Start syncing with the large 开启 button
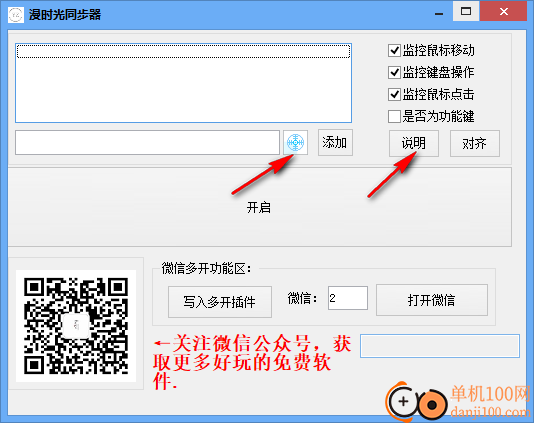This screenshot has width=534, height=423. pyautogui.click(x=260, y=207)
